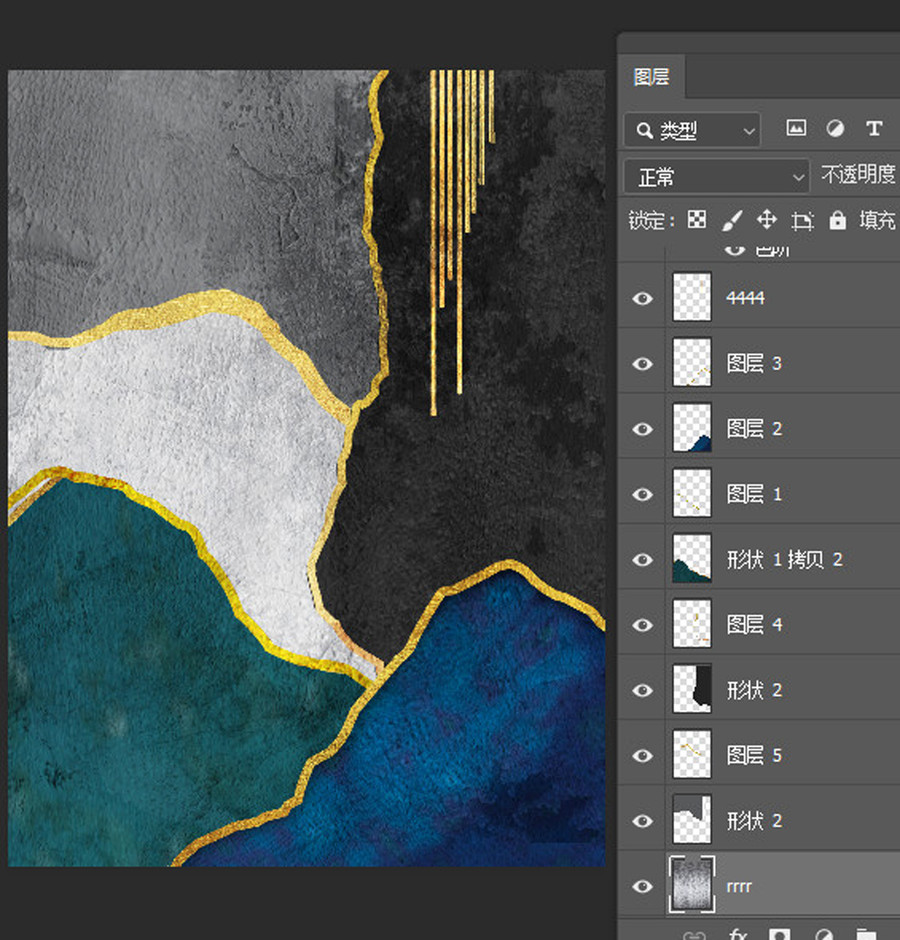Create new adjustment layer from footer icon
Viewport: 900px width, 940px height.
[823, 934]
